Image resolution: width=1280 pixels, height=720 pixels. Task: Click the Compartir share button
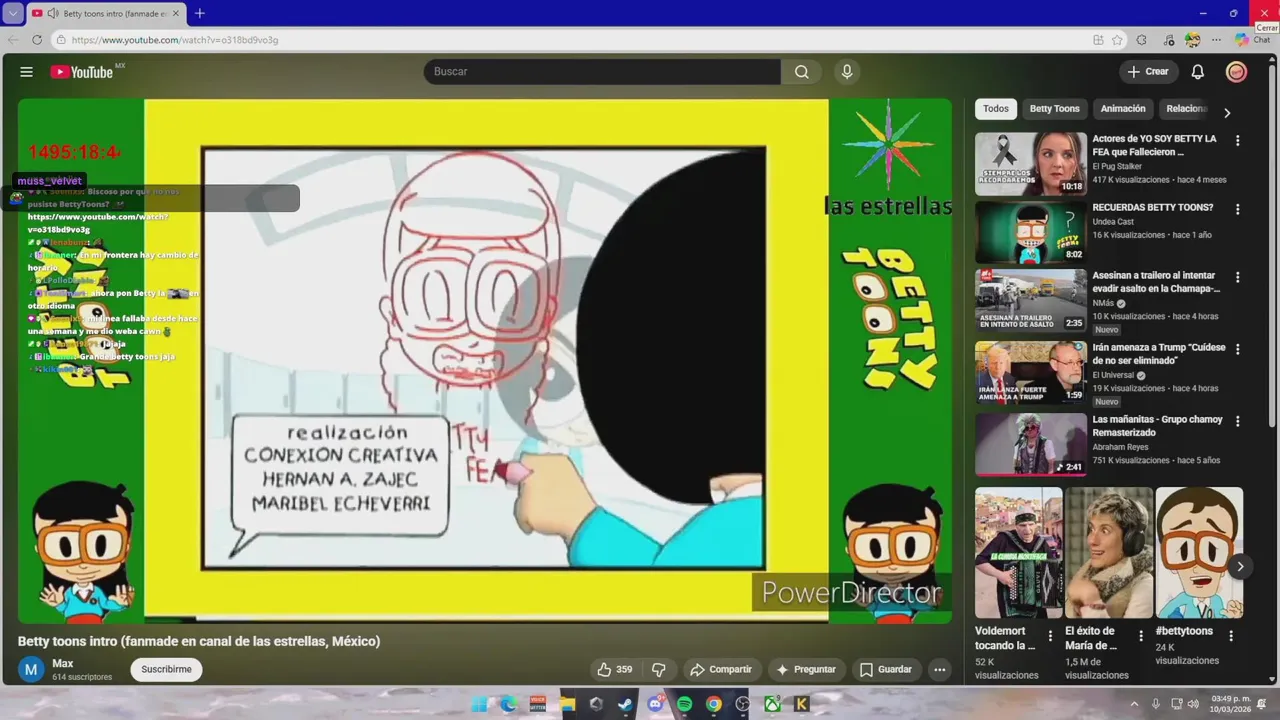click(721, 670)
